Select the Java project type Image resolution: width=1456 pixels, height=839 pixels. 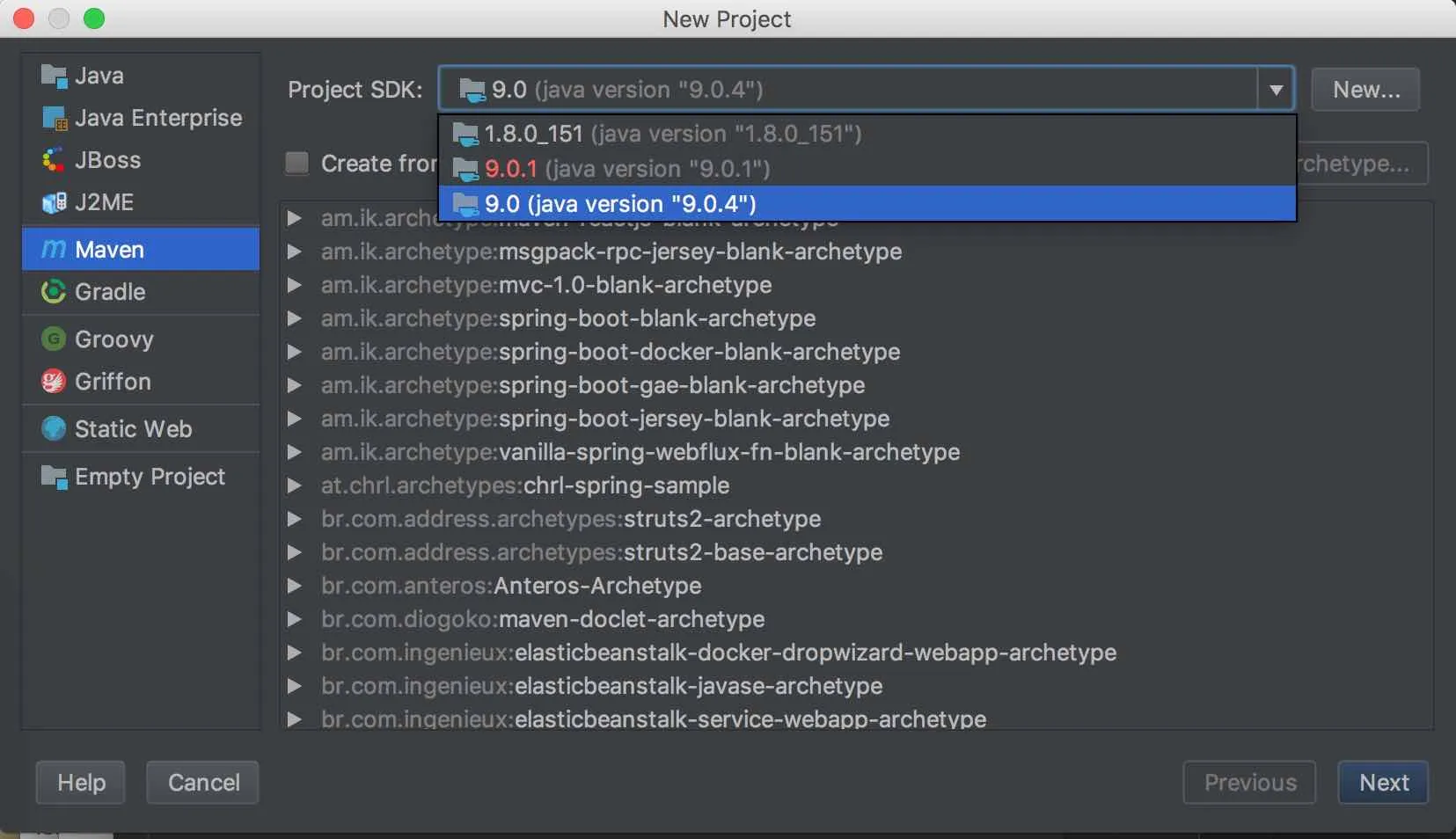(141, 76)
